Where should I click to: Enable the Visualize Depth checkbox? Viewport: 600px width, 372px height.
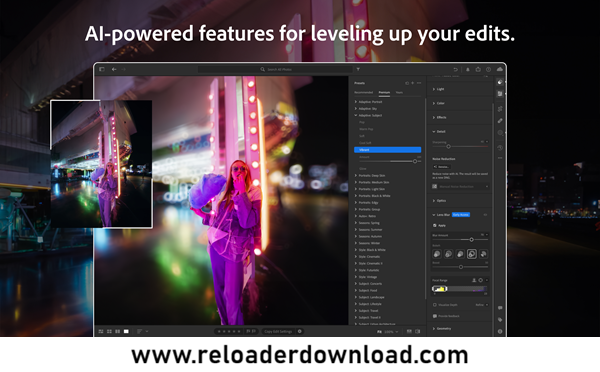tap(435, 305)
